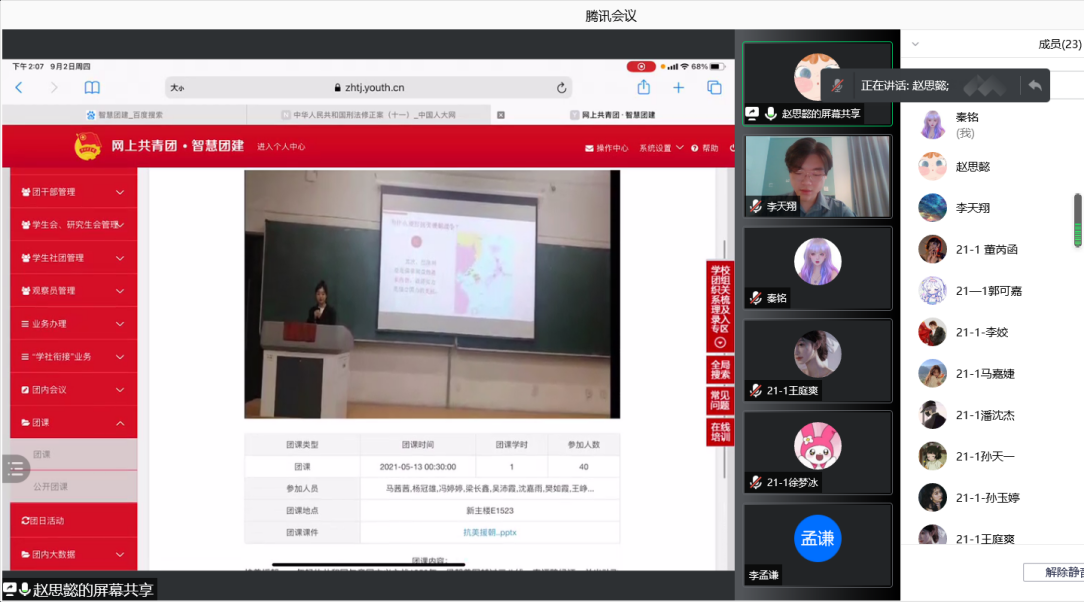Click the reply arrow icon in speaking banner

tap(1034, 86)
